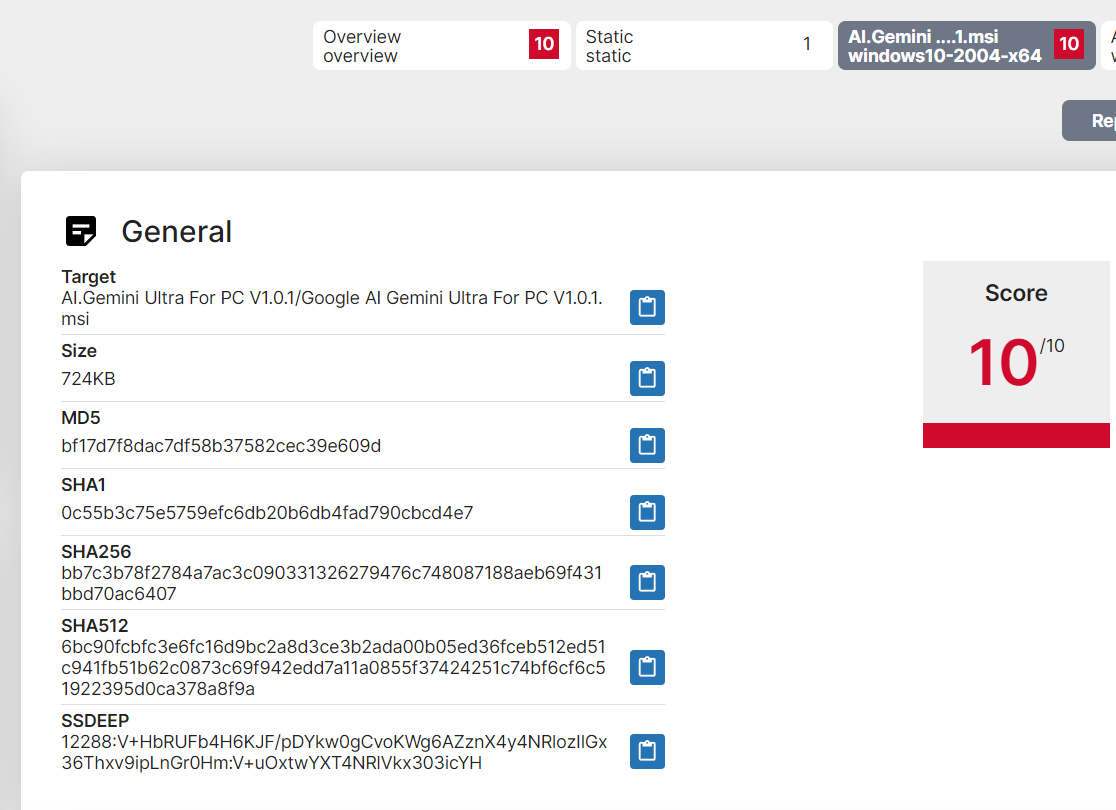
Task: Click the SHA1 value 0c55b3c75e5759efc6db20b6db4fad790cbcd4e7
Action: tap(267, 512)
